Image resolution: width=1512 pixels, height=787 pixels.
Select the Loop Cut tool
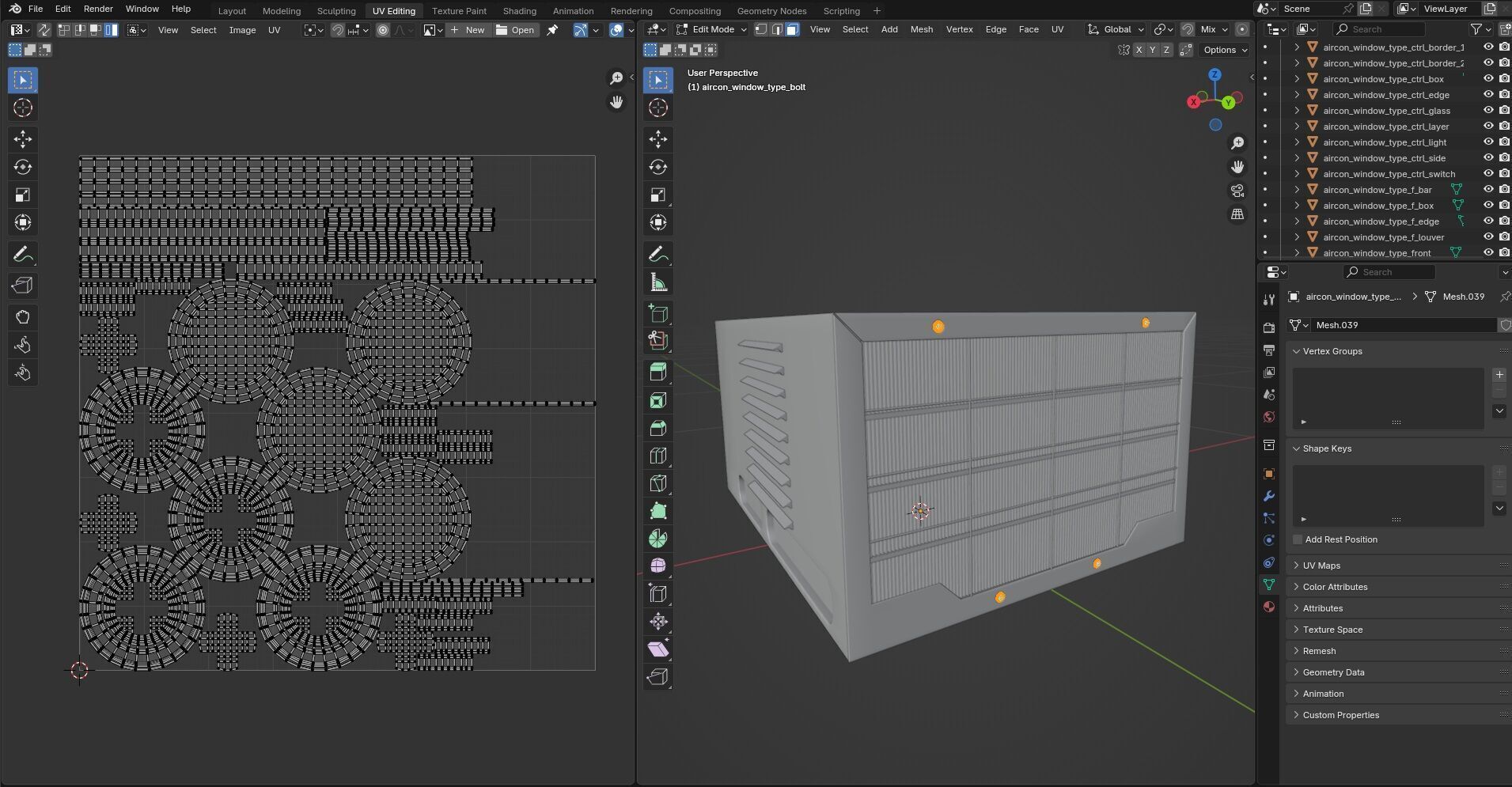658,456
